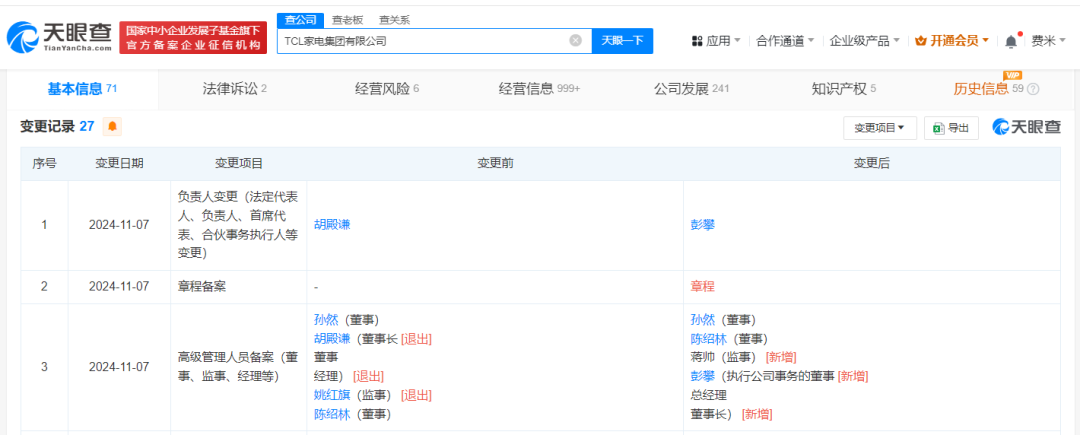Open the red 章程 link in row 2
The height and width of the screenshot is (435, 1080).
[x=703, y=286]
